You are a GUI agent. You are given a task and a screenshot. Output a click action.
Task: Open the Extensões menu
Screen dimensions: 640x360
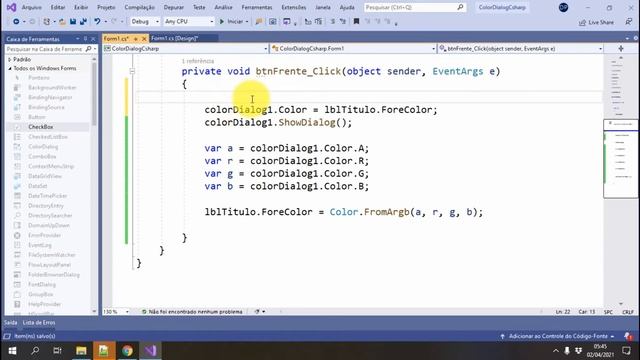click(x=293, y=7)
